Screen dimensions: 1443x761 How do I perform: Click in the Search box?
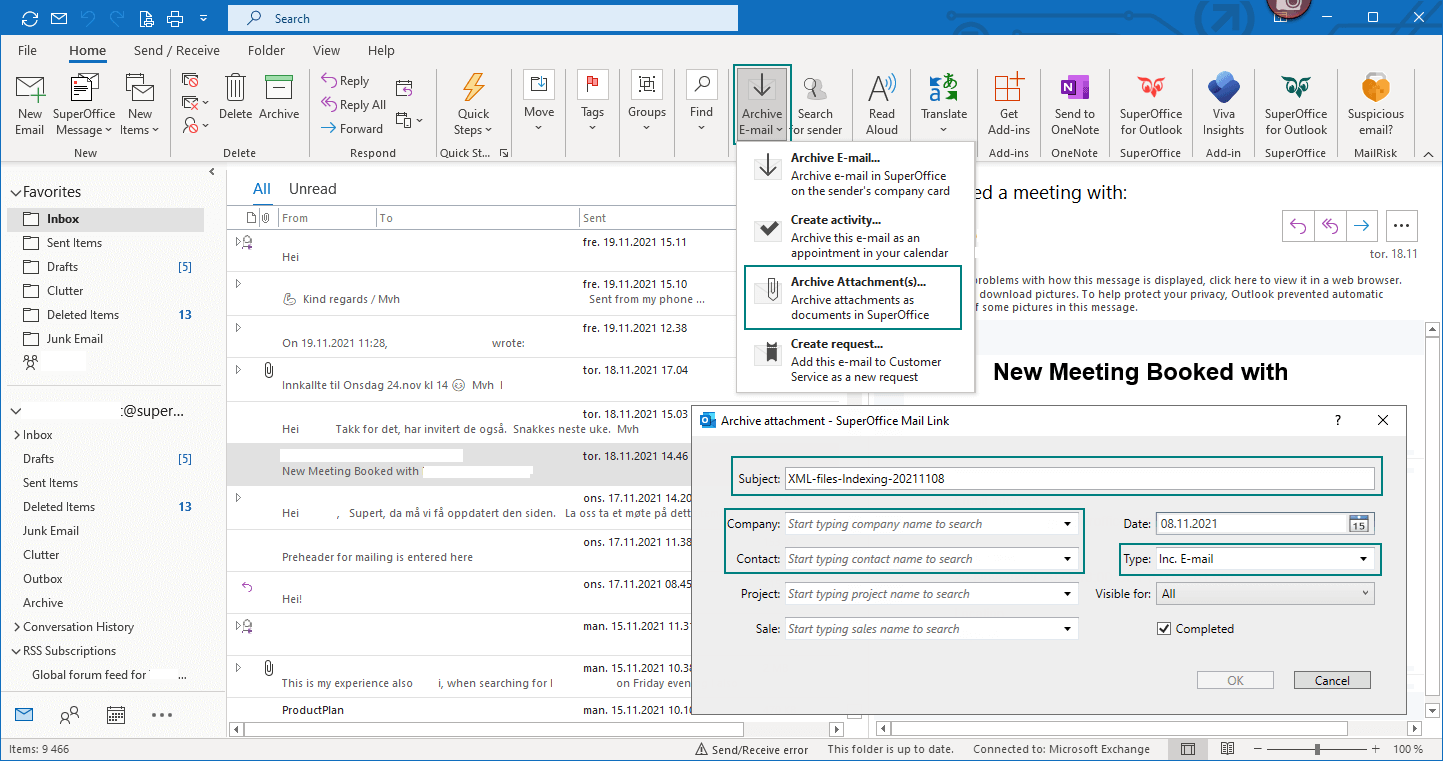click(483, 18)
